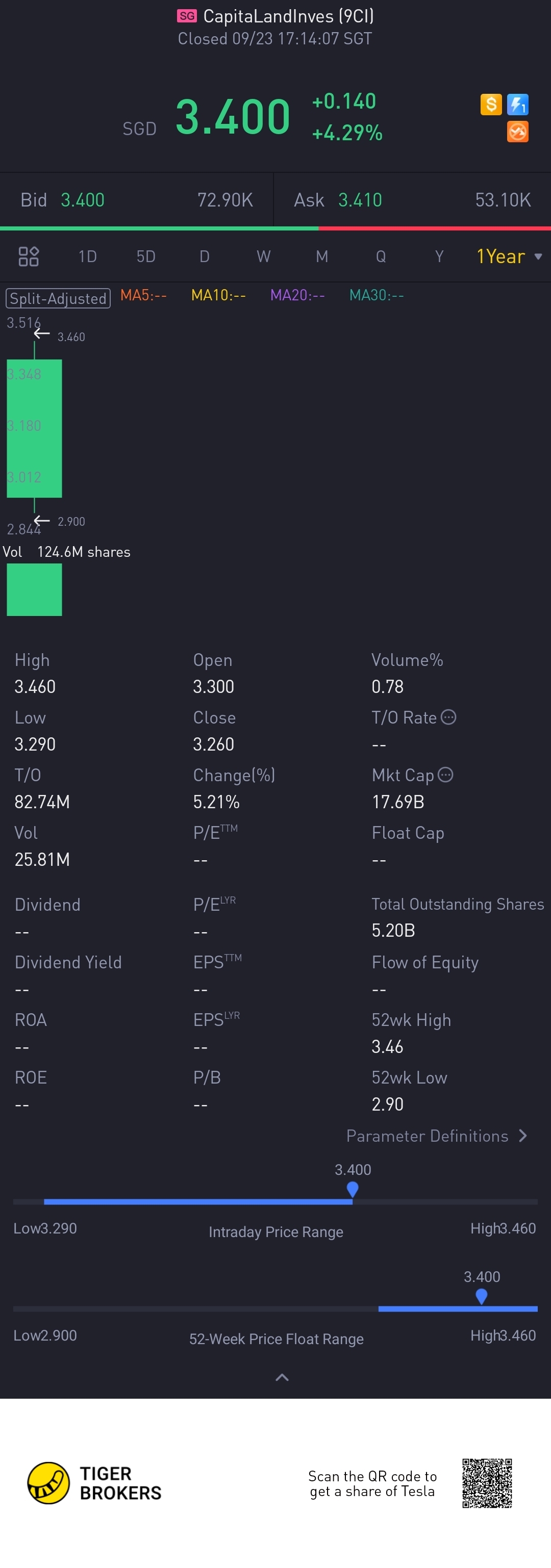Expand Parameter Definitions with the chevron
Image resolution: width=551 pixels, height=1568 pixels.
pos(522,1136)
